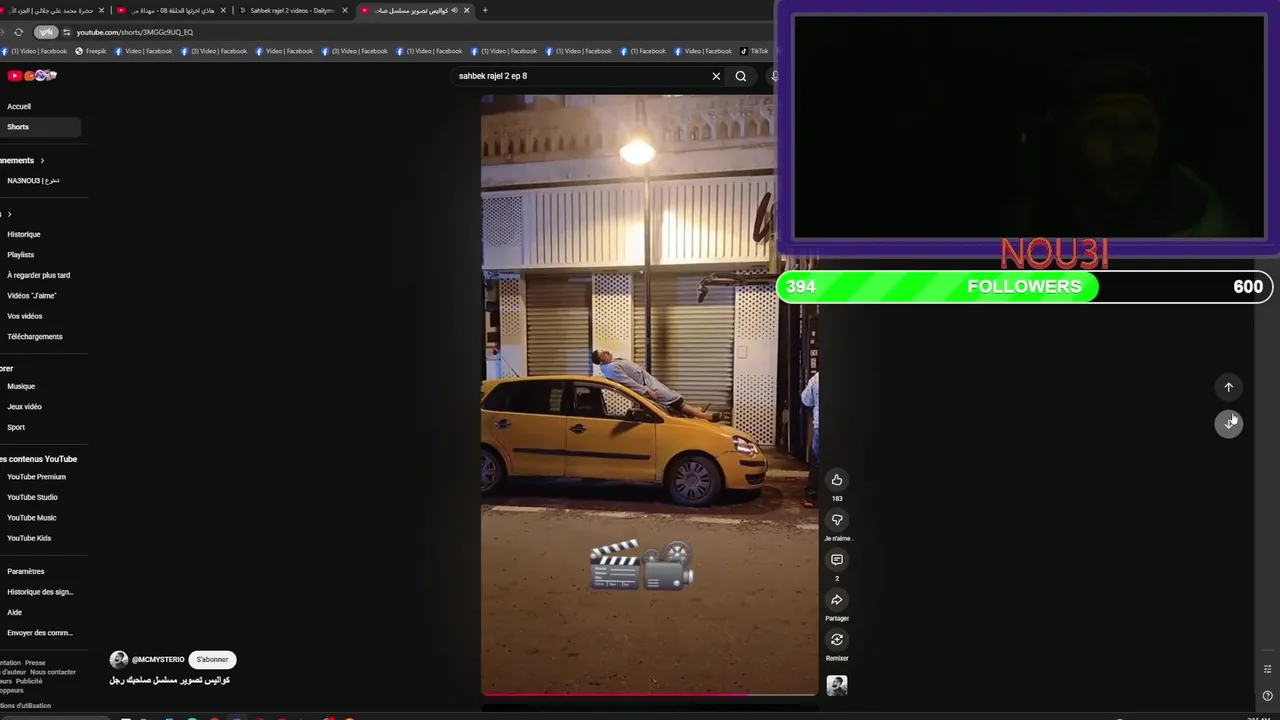Viewport: 1280px width, 720px height.
Task: Click the red shorts progress bar
Action: 649,693
